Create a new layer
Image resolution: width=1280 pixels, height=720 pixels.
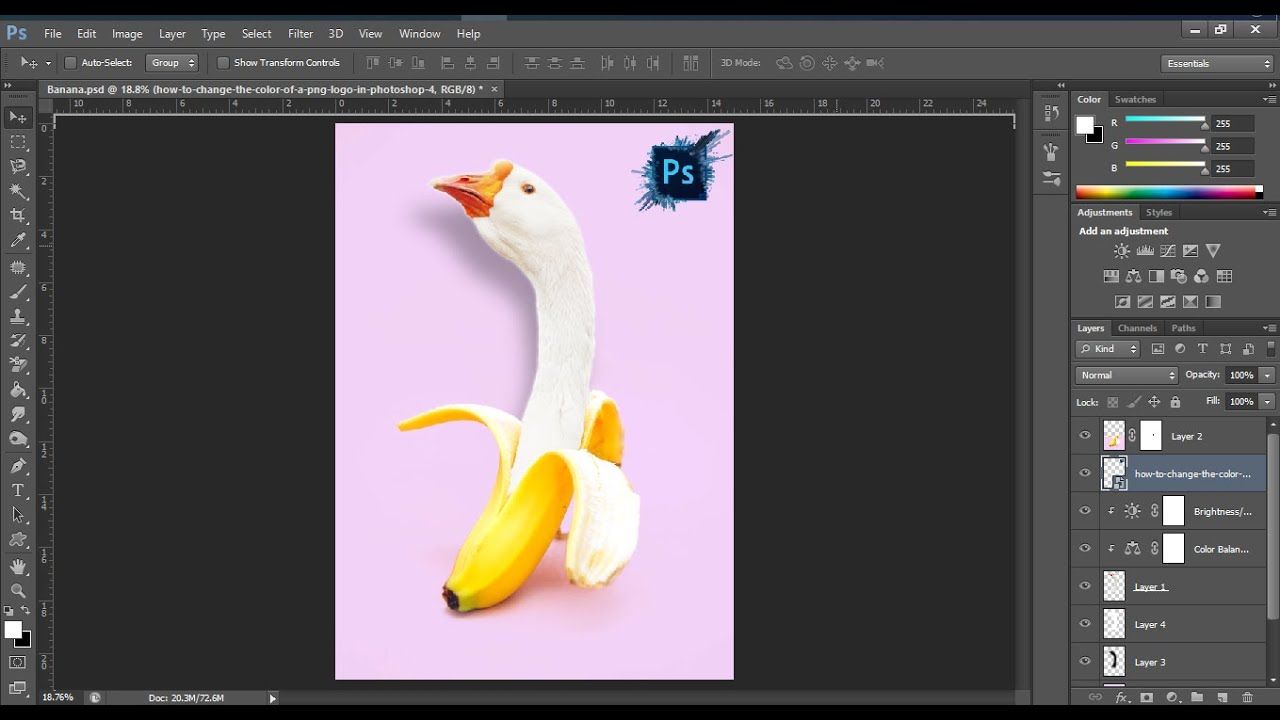click(1222, 697)
